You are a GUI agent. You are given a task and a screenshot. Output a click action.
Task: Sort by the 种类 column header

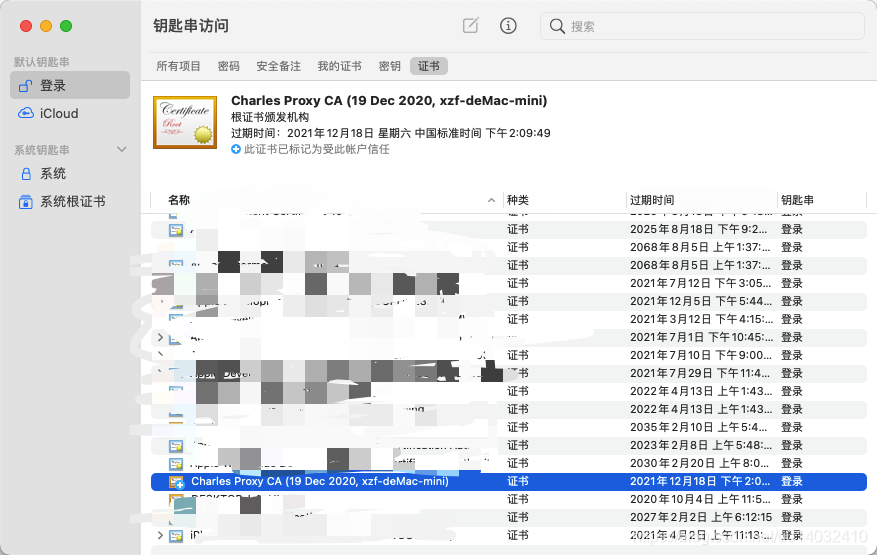517,200
